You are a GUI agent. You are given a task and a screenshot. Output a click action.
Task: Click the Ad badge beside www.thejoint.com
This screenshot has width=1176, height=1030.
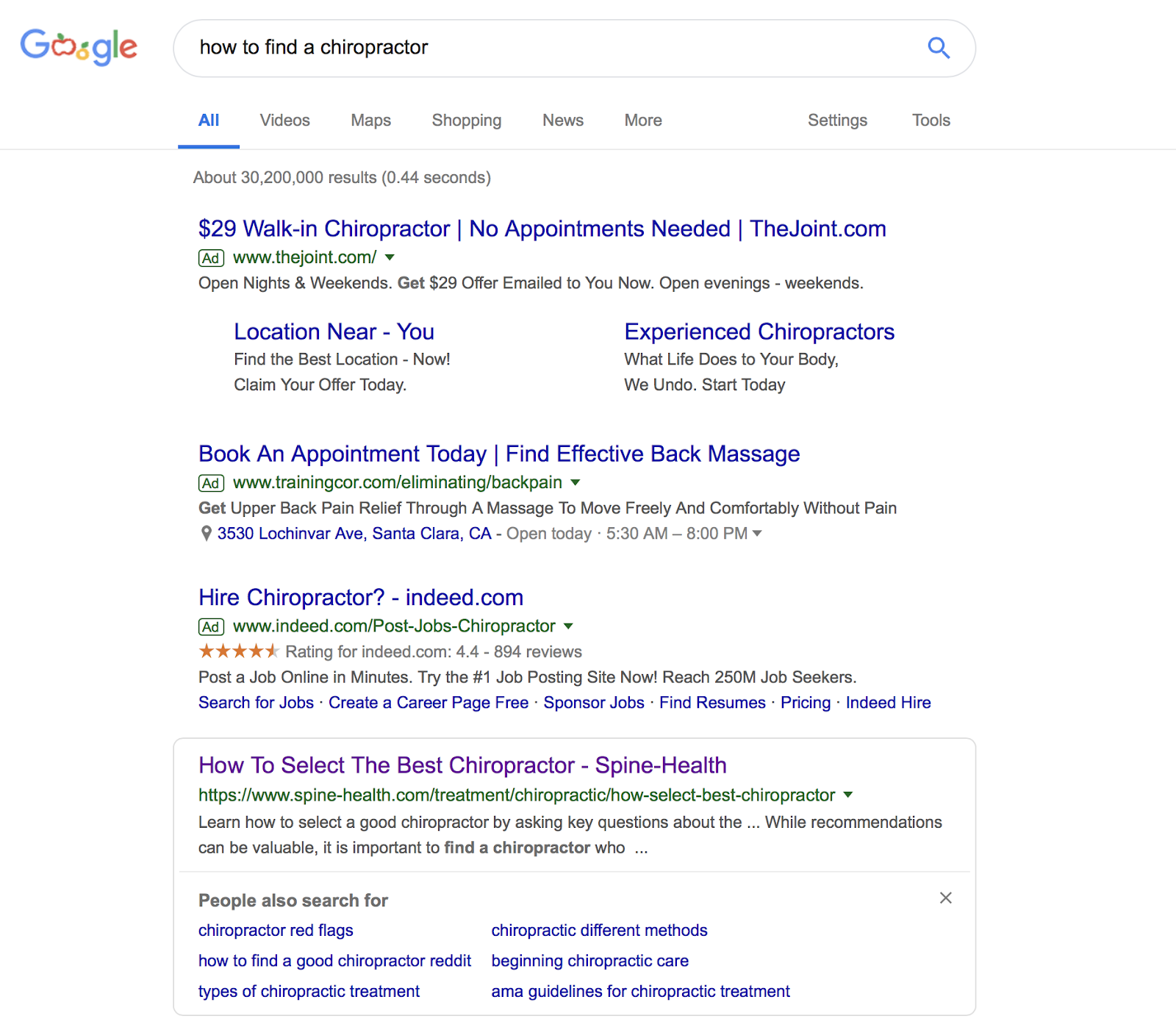pos(211,258)
